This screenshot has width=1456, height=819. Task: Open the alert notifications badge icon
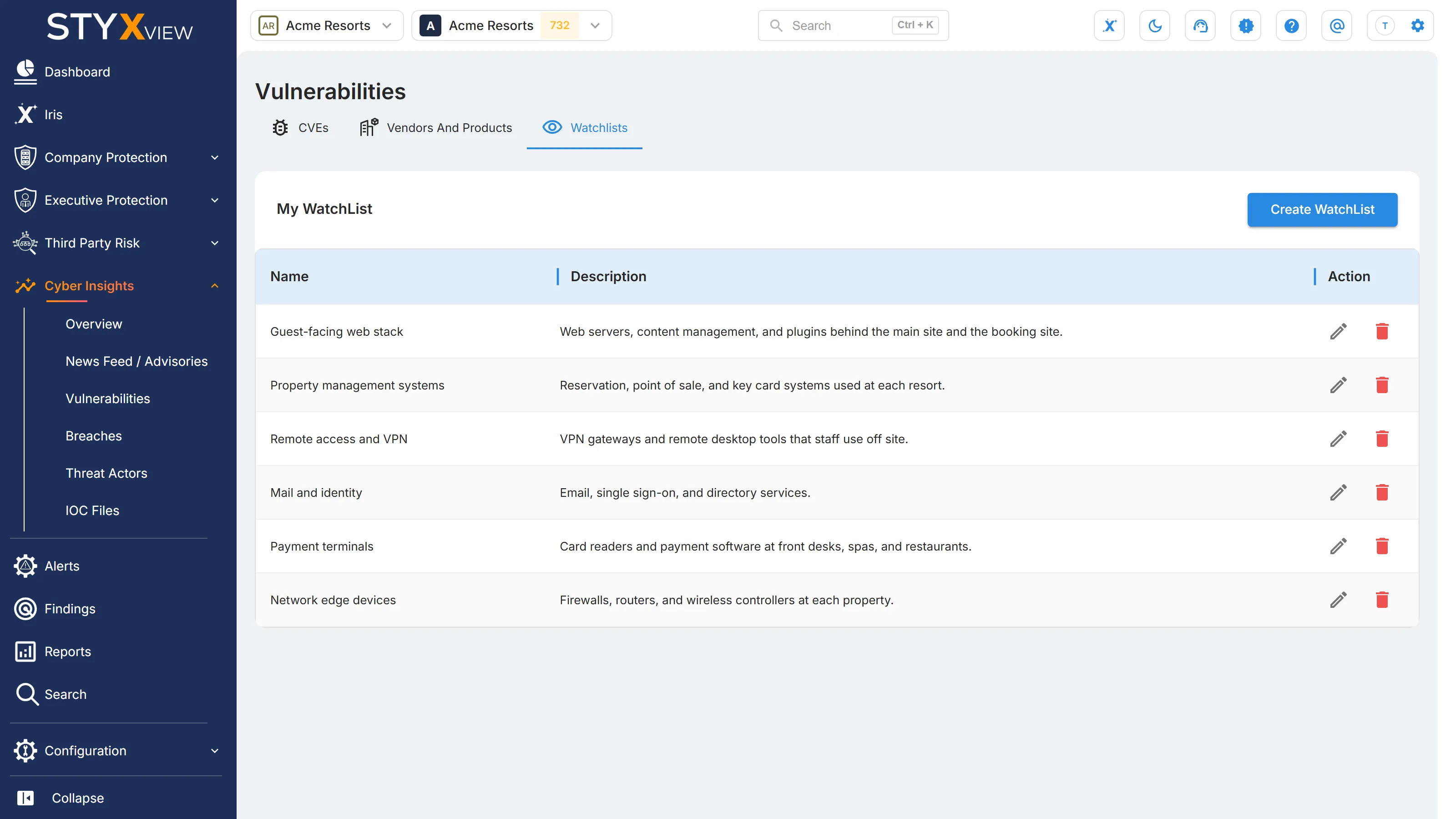(1246, 25)
